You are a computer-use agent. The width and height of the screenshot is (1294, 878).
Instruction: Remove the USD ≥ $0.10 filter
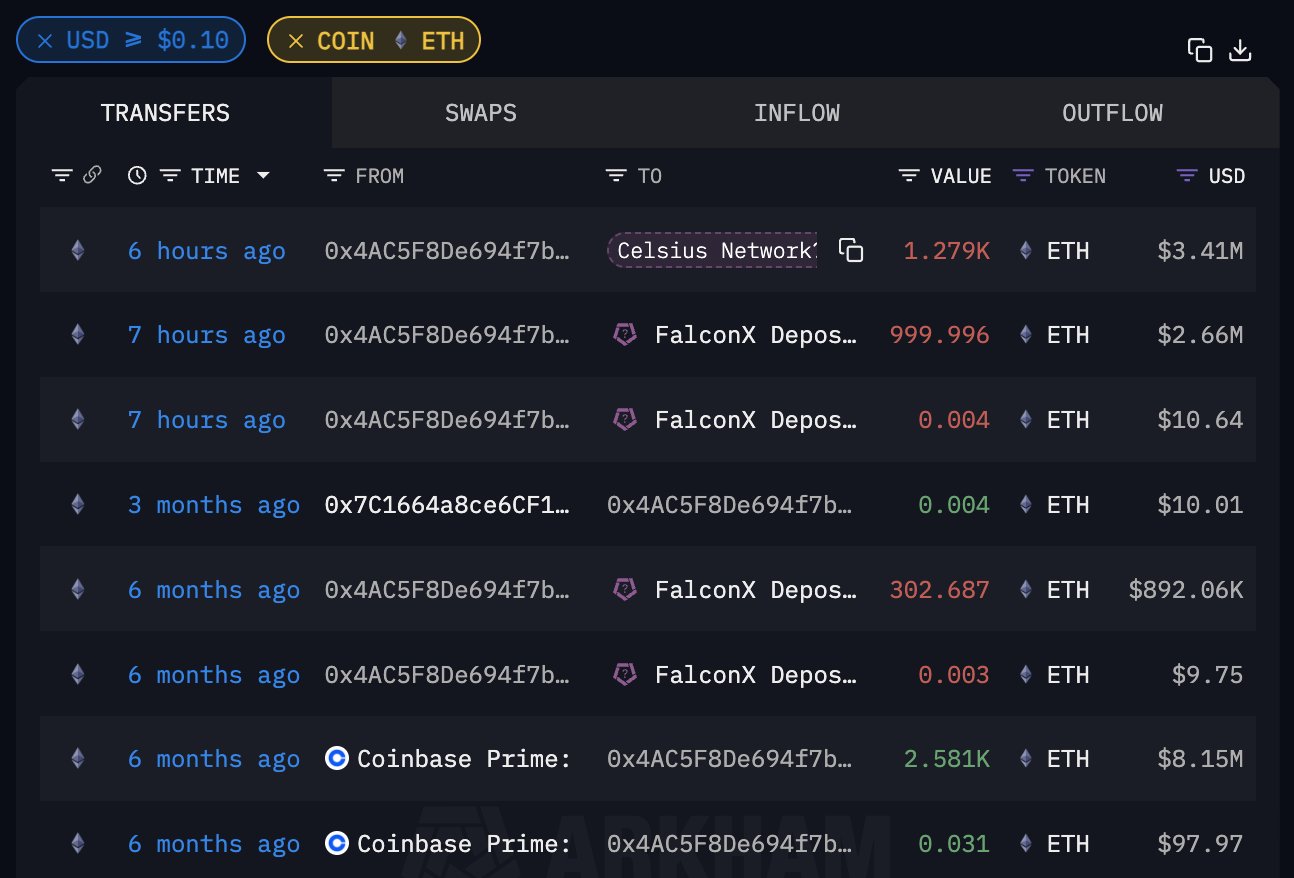click(45, 41)
